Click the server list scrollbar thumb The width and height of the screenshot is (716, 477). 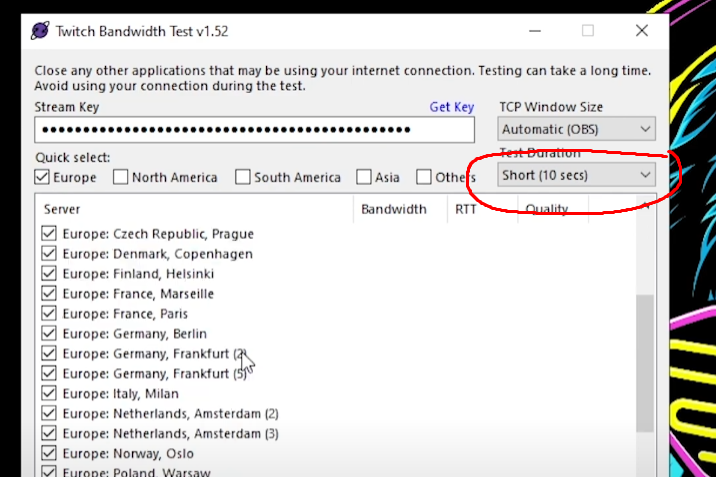tap(645, 363)
